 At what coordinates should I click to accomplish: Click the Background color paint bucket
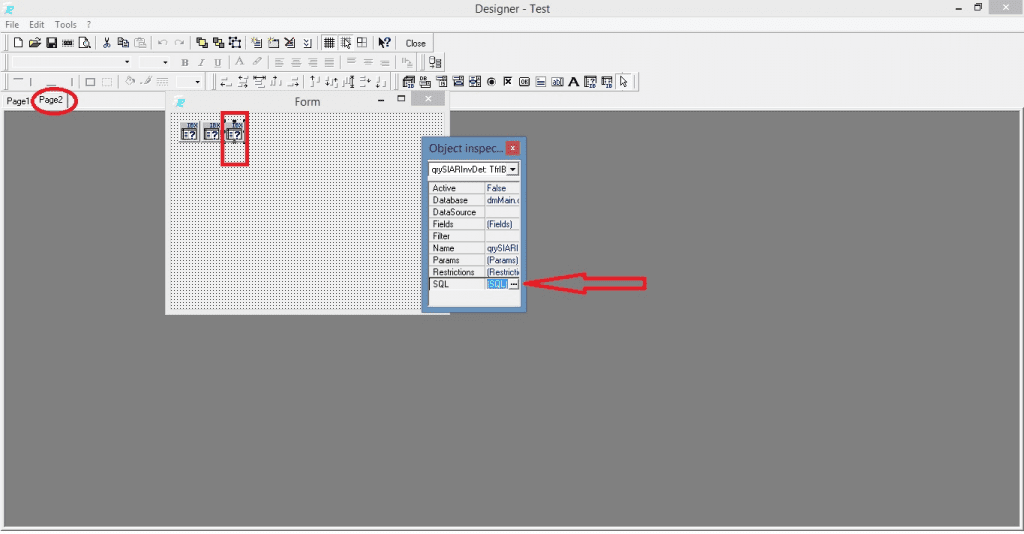129,82
